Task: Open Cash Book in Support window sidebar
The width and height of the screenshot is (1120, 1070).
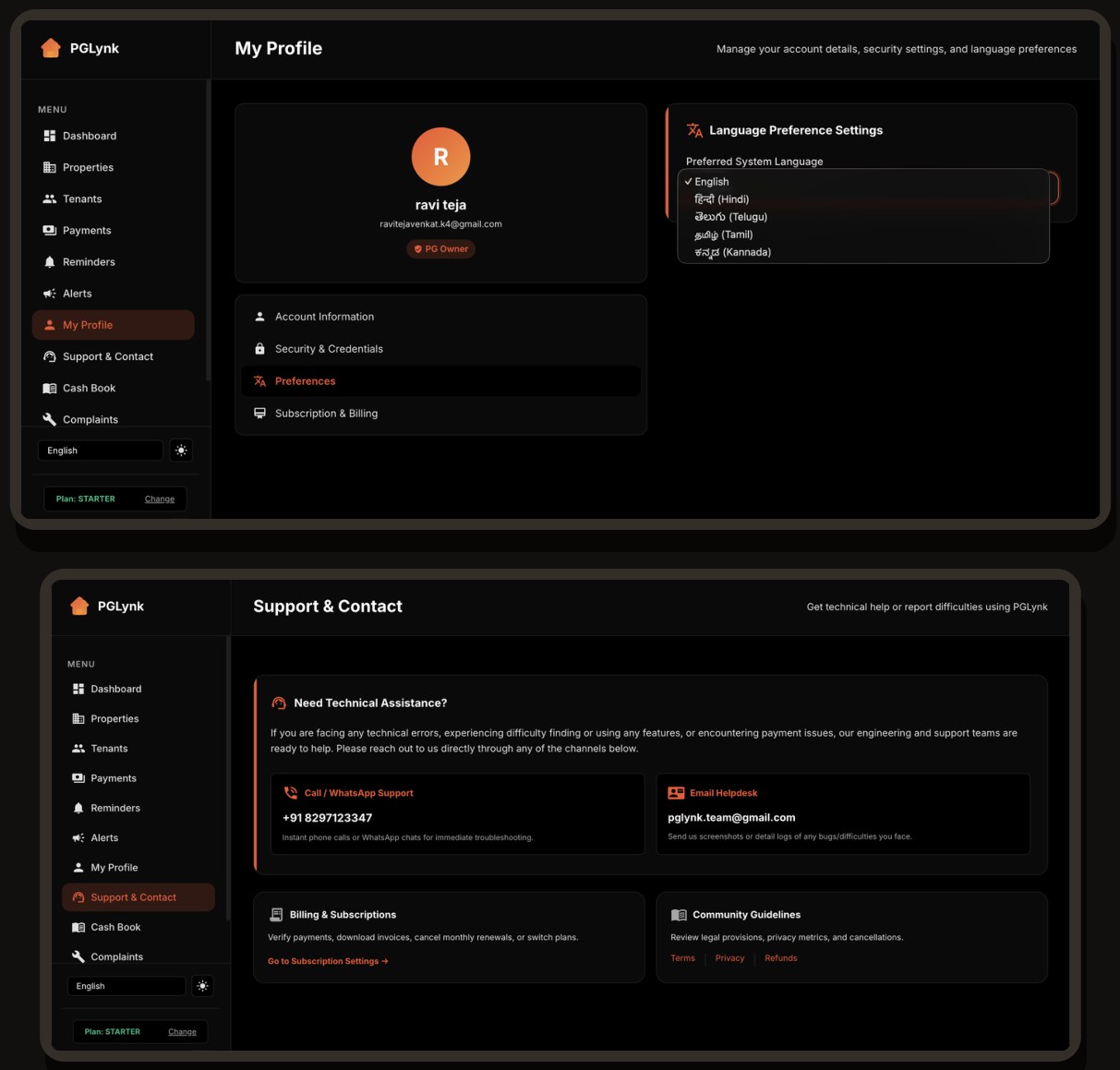Action: tap(138, 927)
